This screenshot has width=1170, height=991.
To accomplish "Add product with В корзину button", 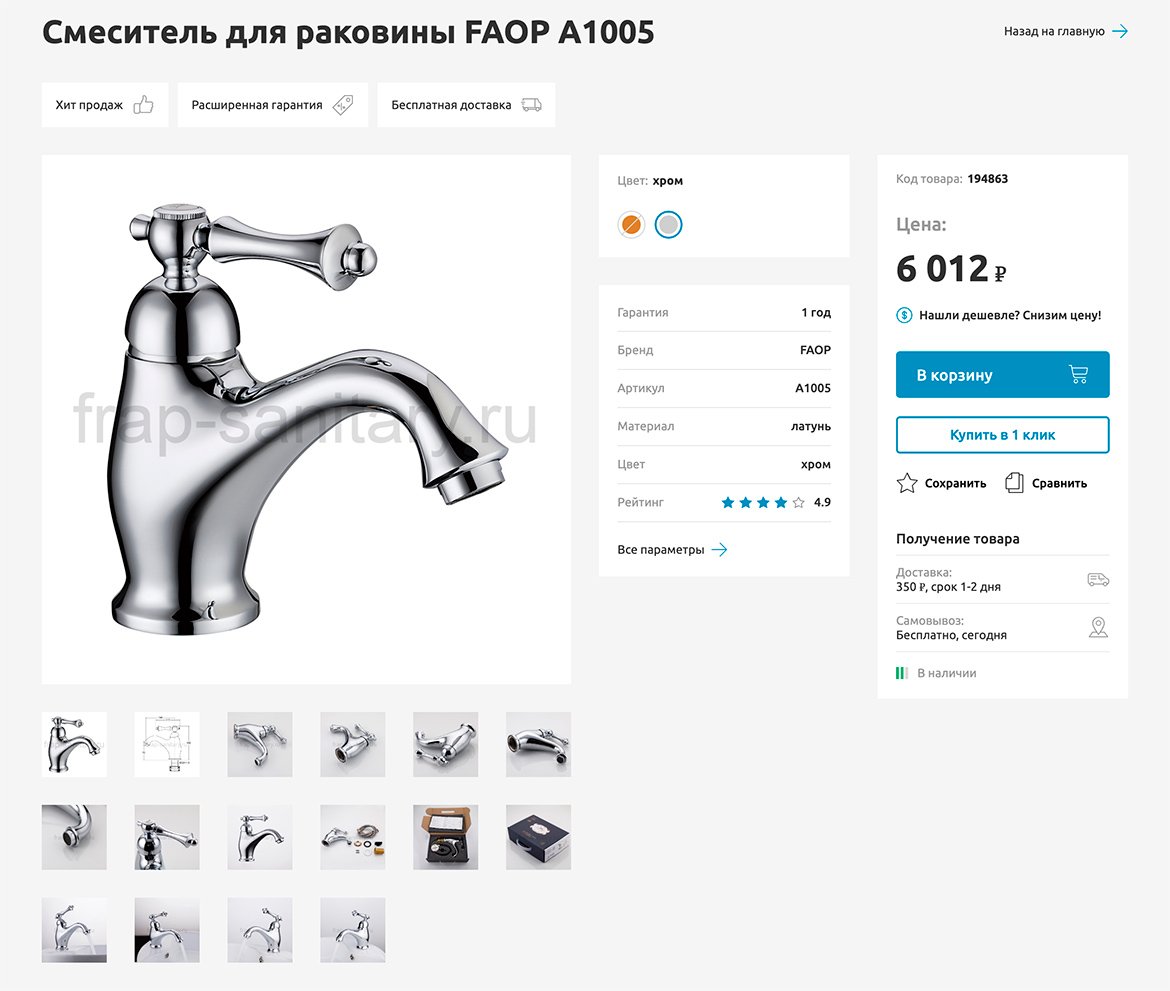I will pyautogui.click(x=1002, y=375).
